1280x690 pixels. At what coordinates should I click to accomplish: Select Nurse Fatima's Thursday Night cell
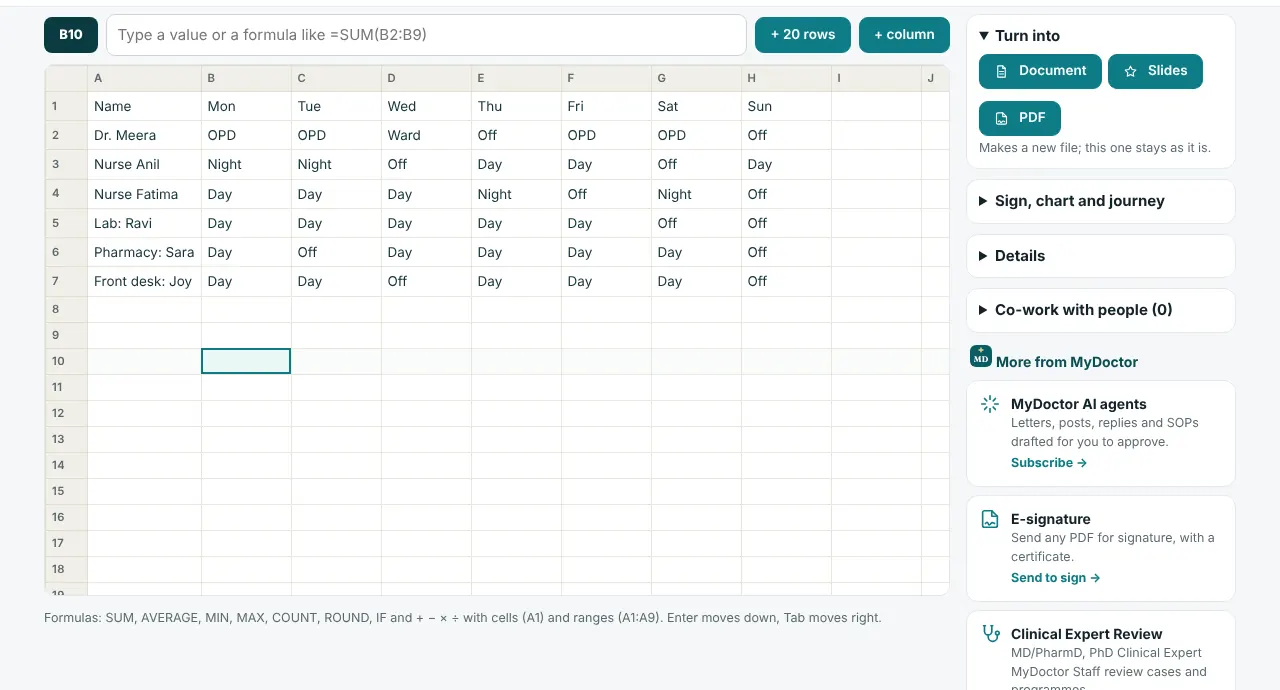(516, 194)
